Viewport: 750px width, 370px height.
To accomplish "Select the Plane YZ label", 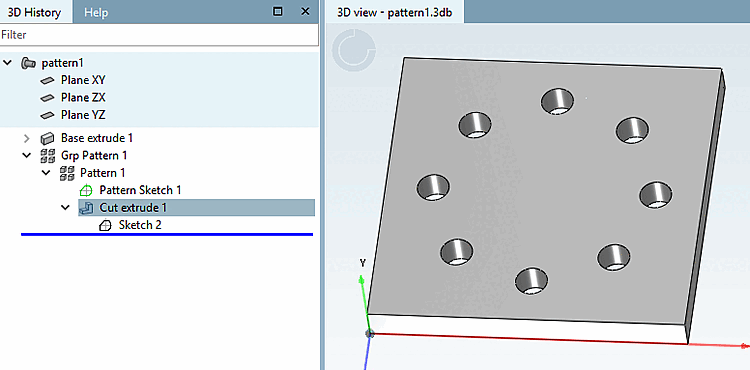I will pyautogui.click(x=83, y=115).
